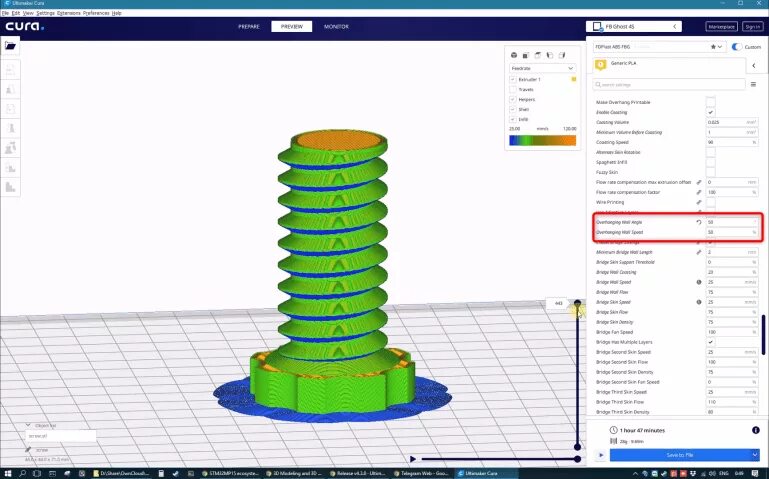Select the Mirror tool in left toolbar
Screen dimensions: 769x479
10,128
